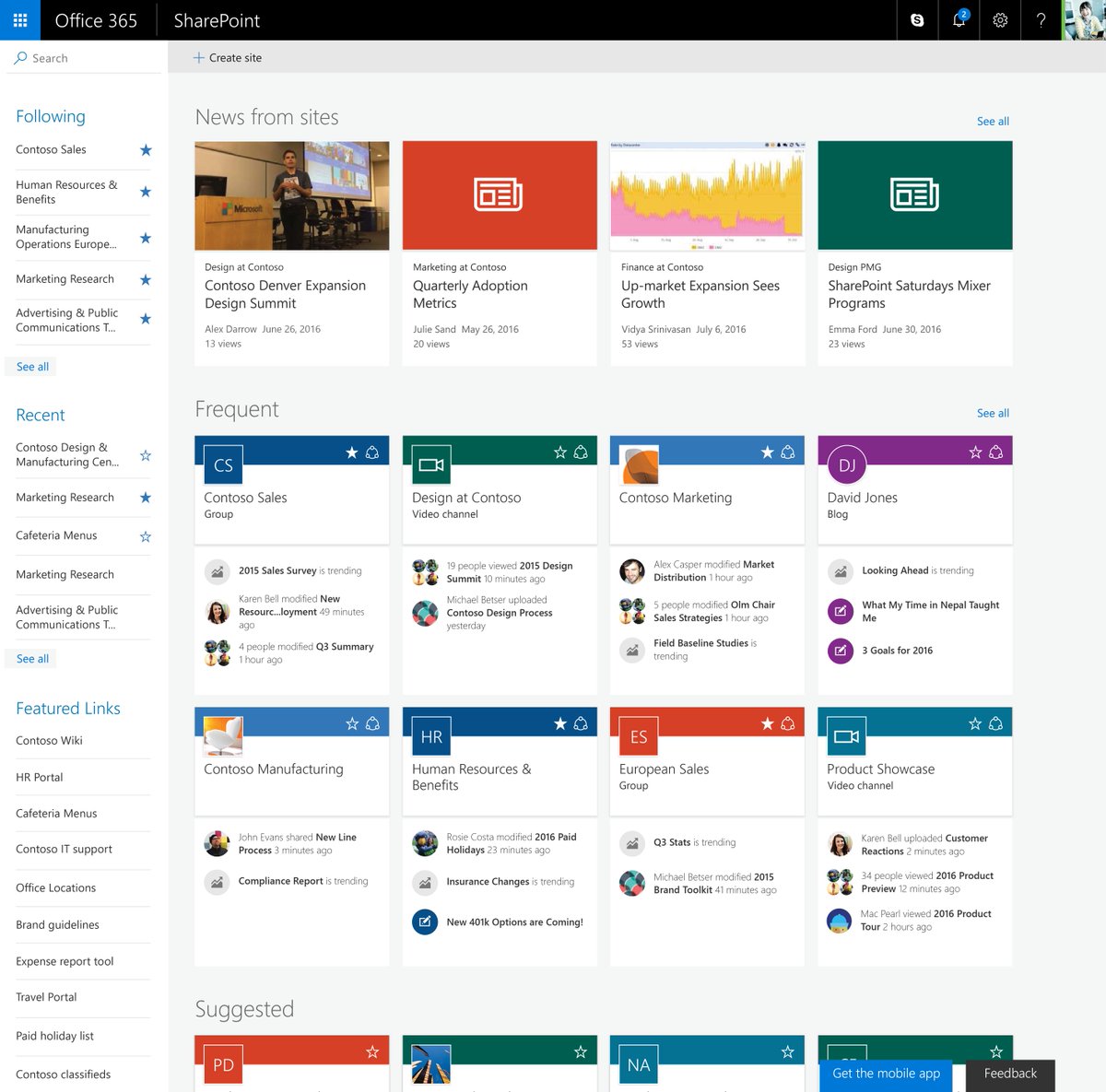Image resolution: width=1106 pixels, height=1092 pixels.
Task: Open group link on Contoso Sales card
Action: [x=372, y=452]
